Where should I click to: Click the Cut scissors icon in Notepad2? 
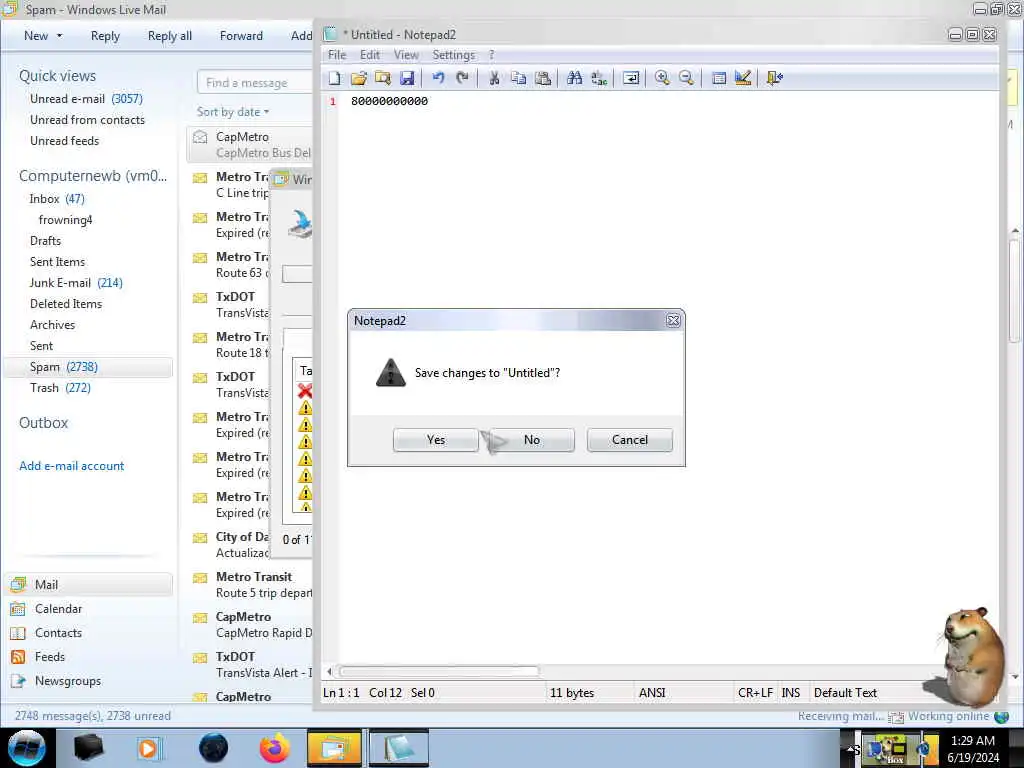(494, 78)
